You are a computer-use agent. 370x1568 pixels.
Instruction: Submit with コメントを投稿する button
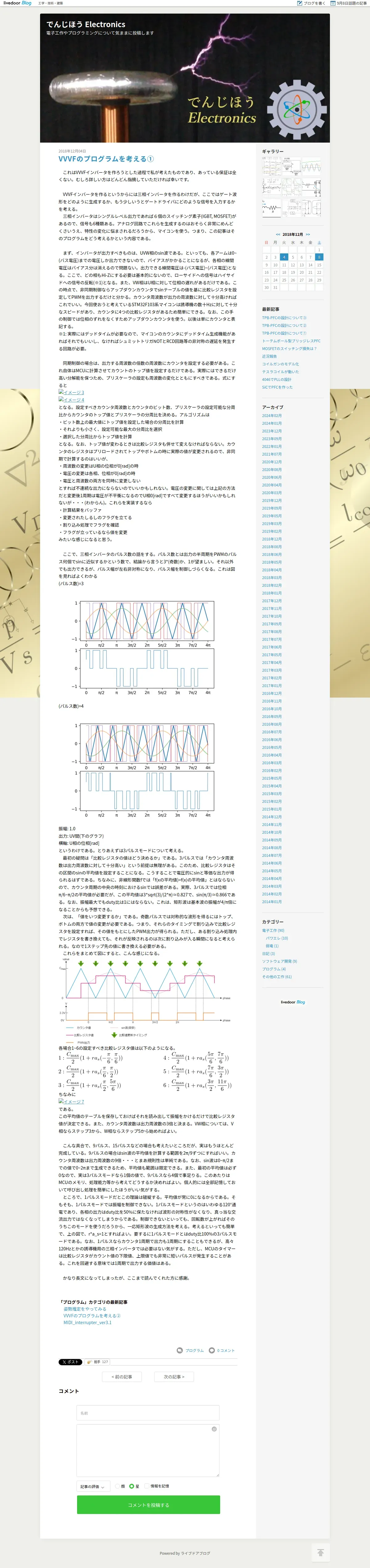[148, 1505]
